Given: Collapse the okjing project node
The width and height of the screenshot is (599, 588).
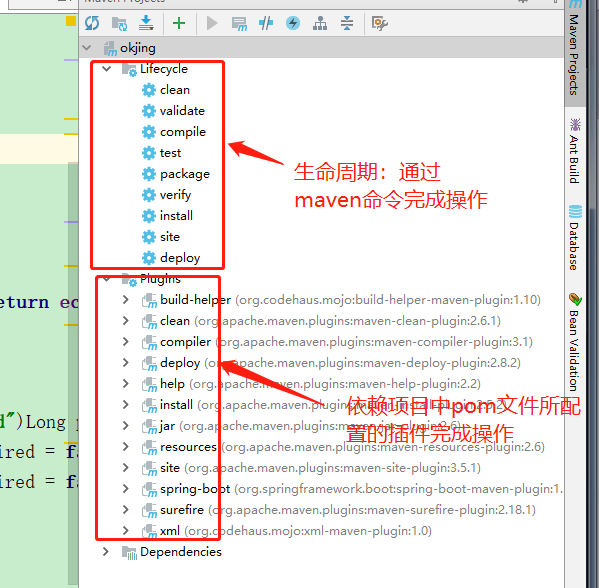Looking at the screenshot, I should click(x=87, y=48).
